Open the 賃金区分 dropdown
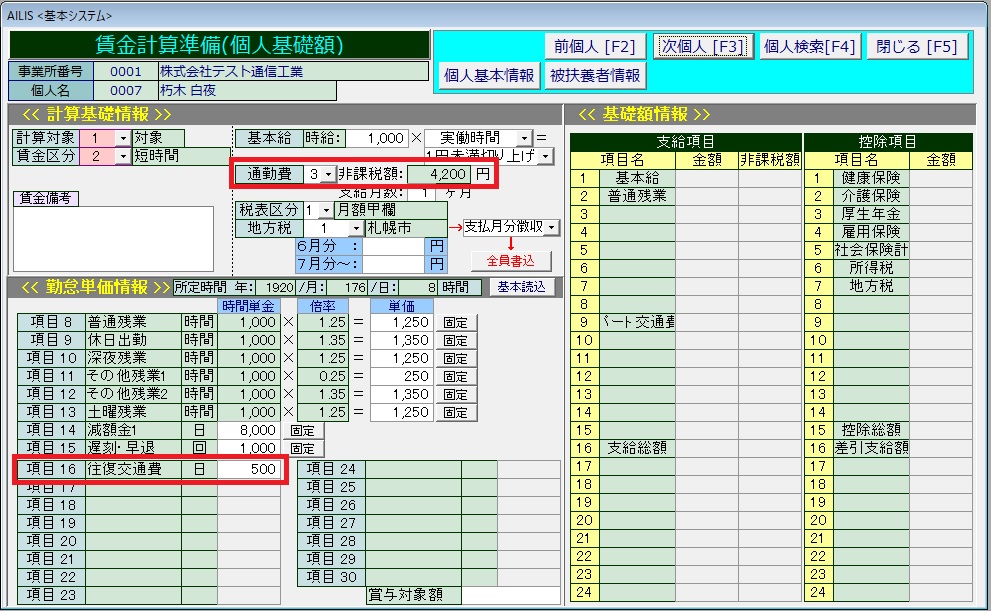 (123, 156)
